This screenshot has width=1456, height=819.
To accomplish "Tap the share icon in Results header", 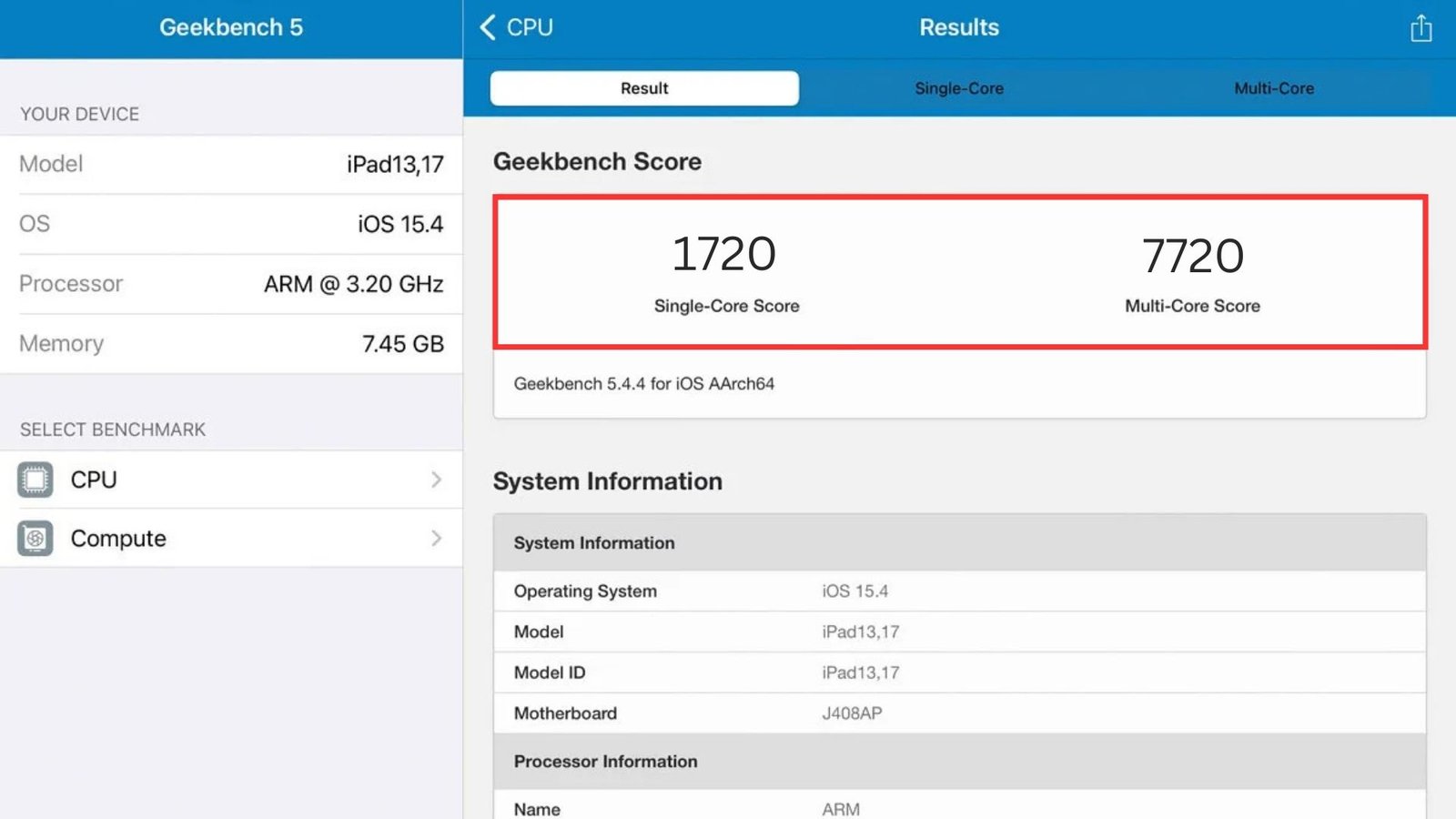I will pos(1421,28).
